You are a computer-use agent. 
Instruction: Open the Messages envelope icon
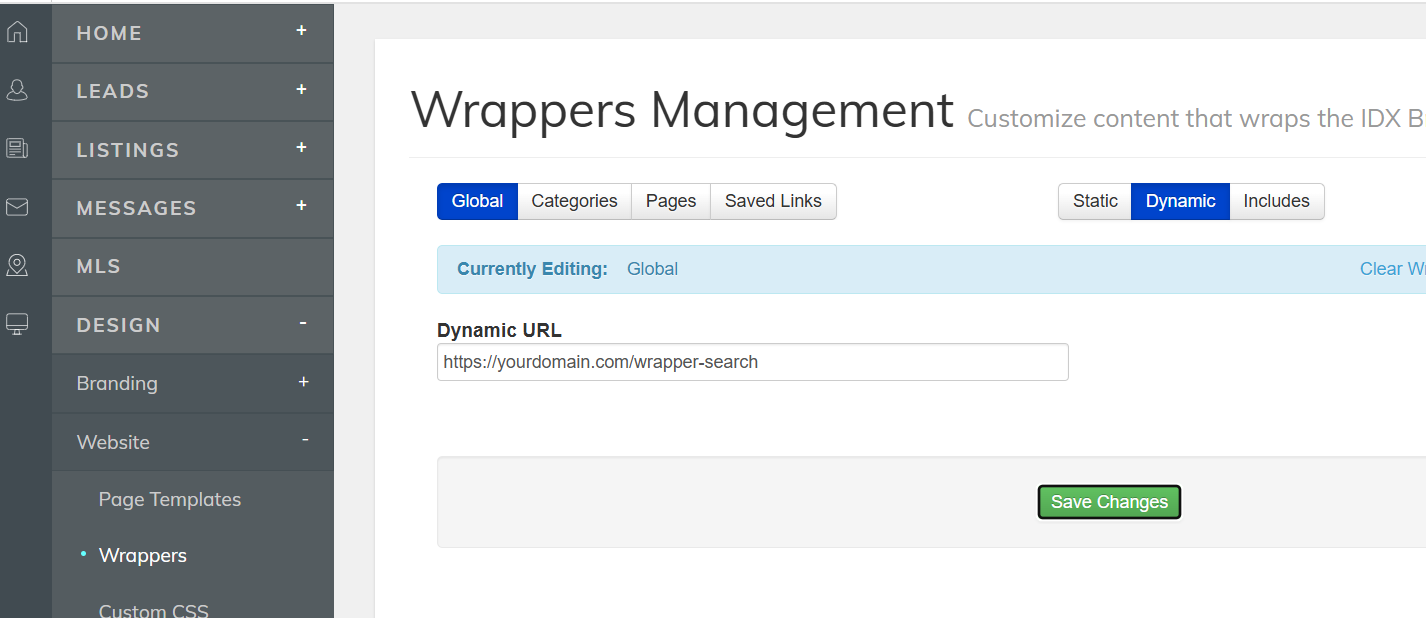click(17, 207)
